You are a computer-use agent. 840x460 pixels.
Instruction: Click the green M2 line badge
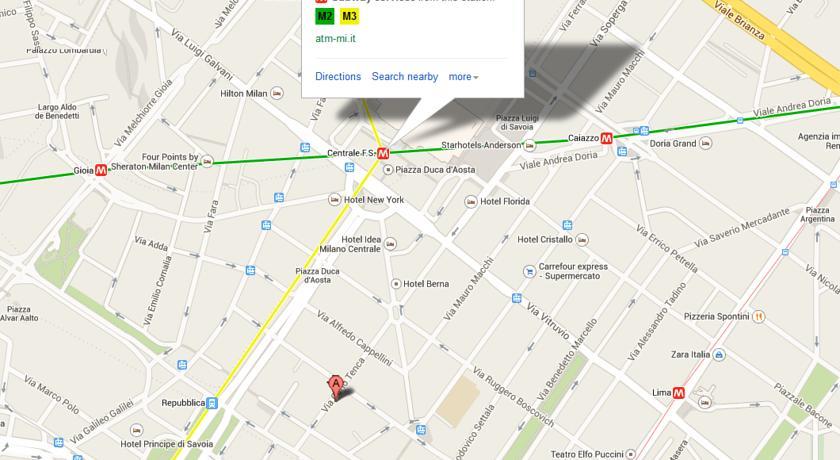coord(325,16)
